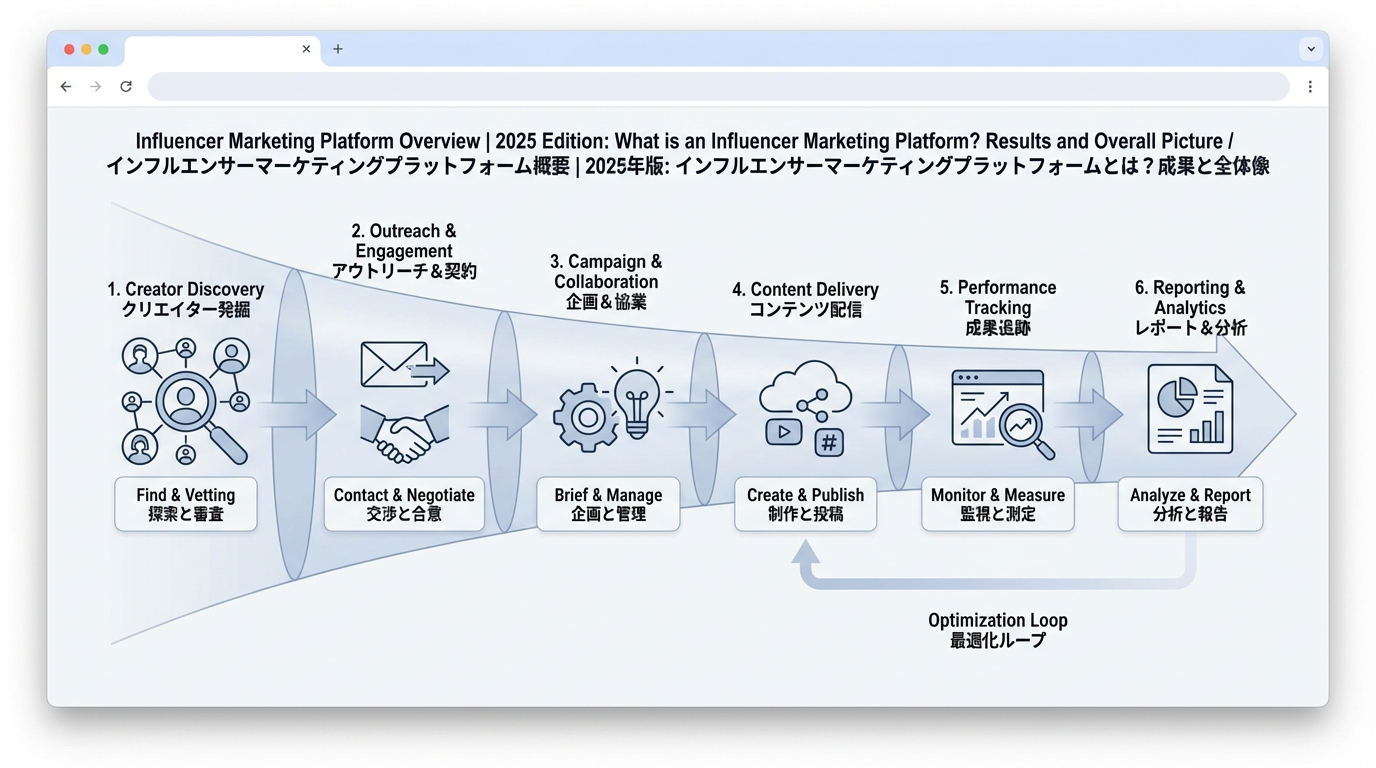Viewport: 1376px width, 768px height.
Task: Select the Create & Publish box
Action: coord(805,504)
